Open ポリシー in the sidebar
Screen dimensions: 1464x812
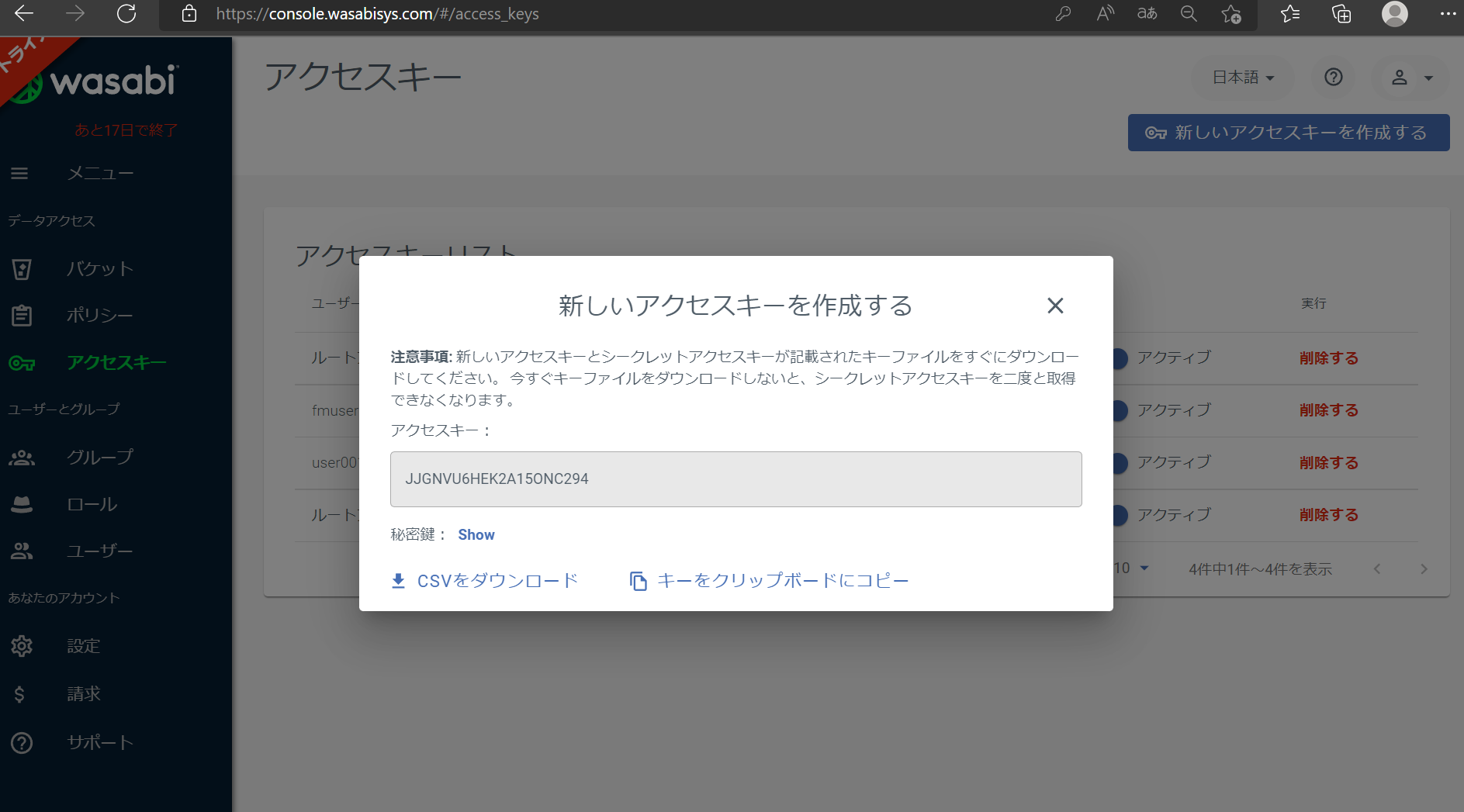[99, 316]
